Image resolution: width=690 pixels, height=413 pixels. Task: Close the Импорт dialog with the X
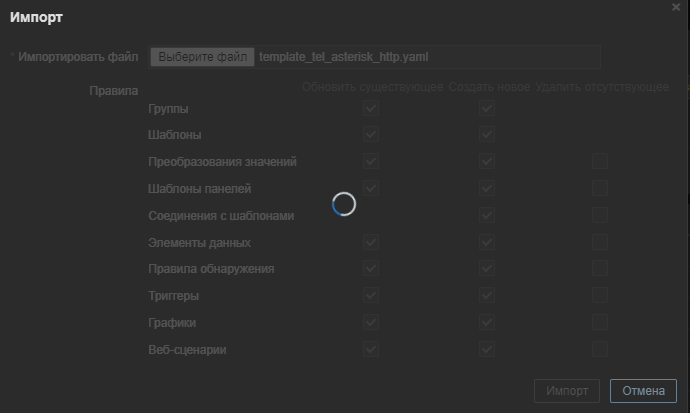click(676, 7)
